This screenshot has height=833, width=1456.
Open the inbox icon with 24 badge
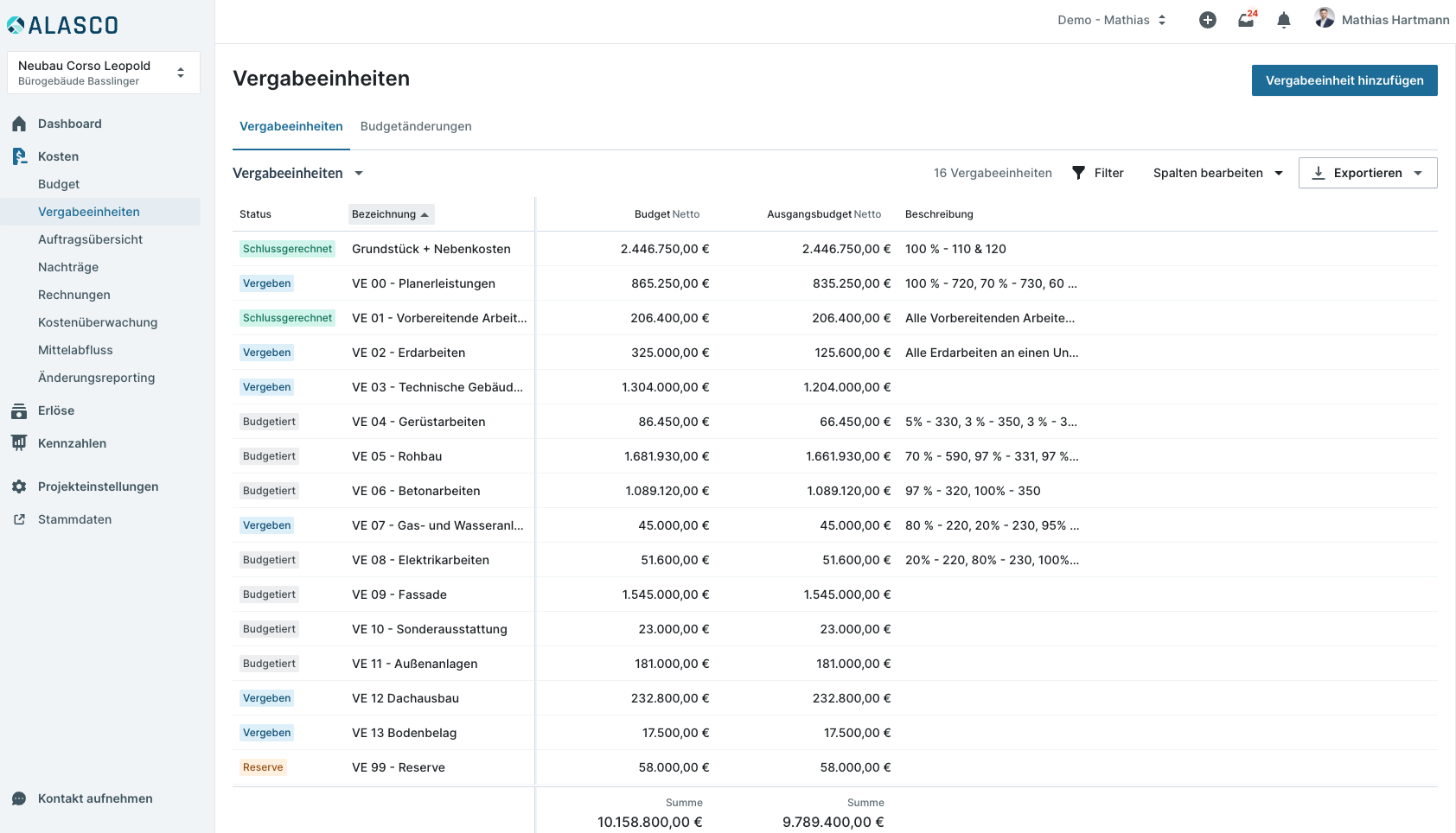pos(1246,20)
